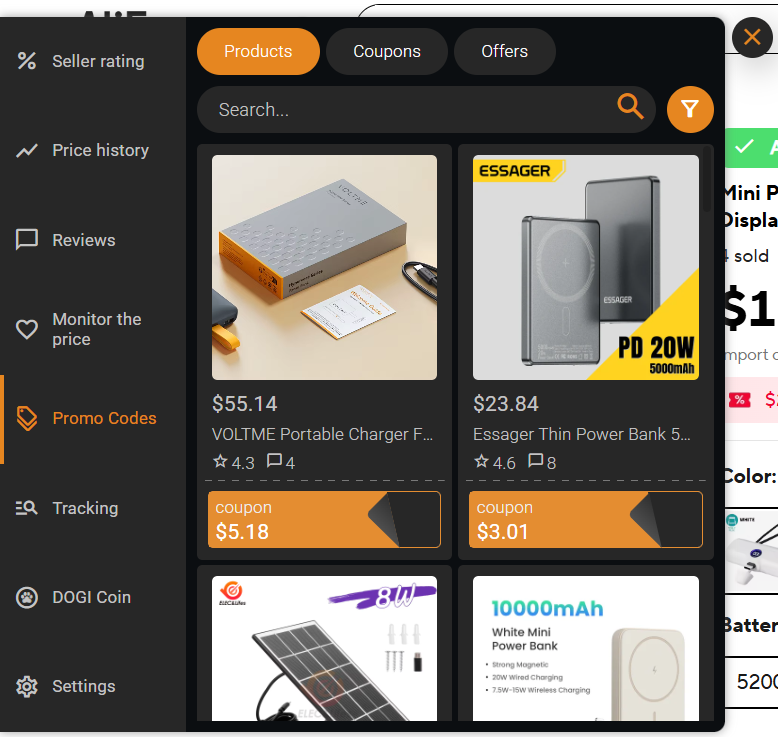Click the $23.84 price text

(x=506, y=403)
